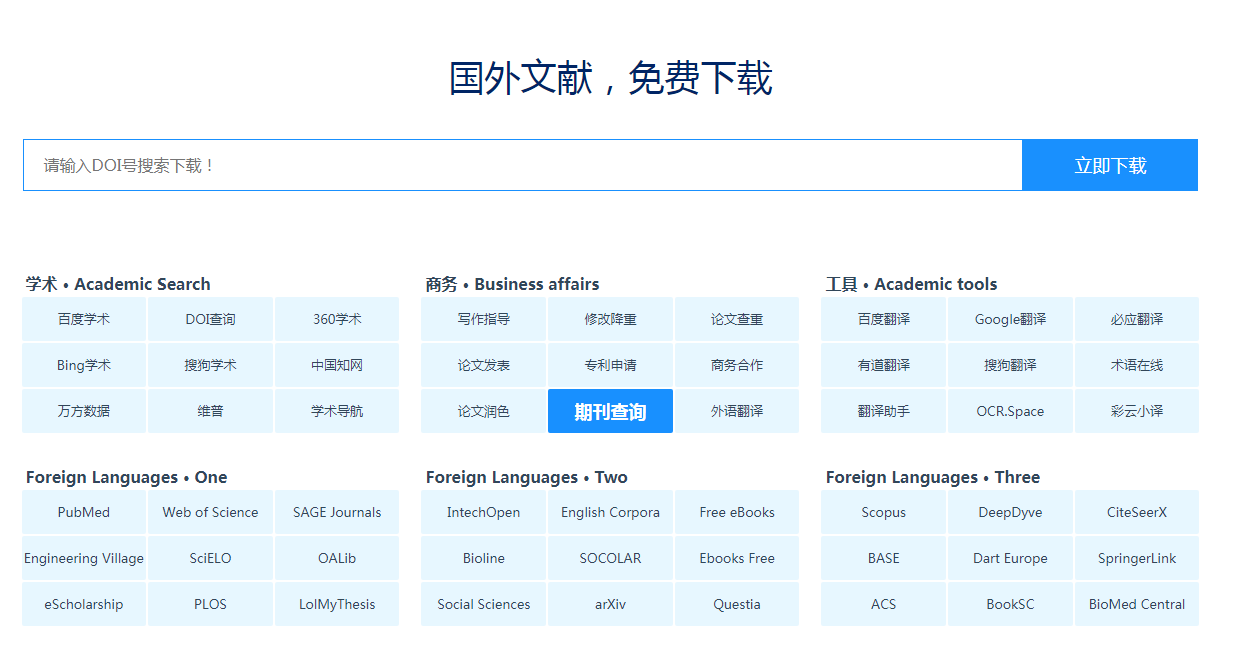Click the 立即下载 download button
Image resolution: width=1234 pixels, height=654 pixels.
coord(1110,165)
